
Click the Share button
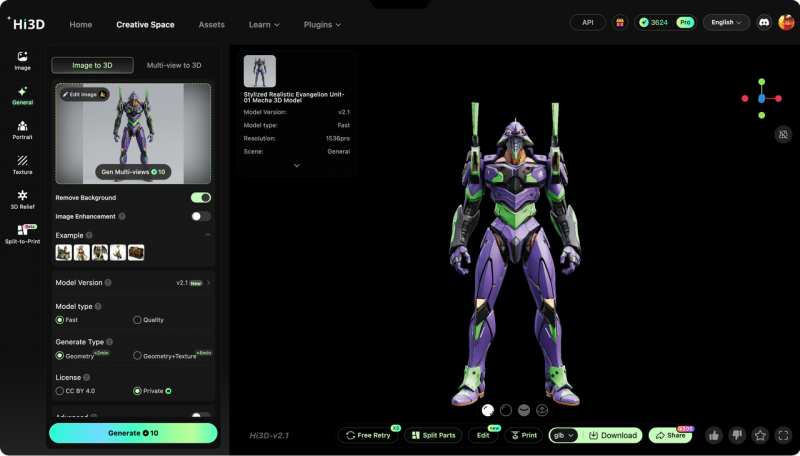(670, 435)
